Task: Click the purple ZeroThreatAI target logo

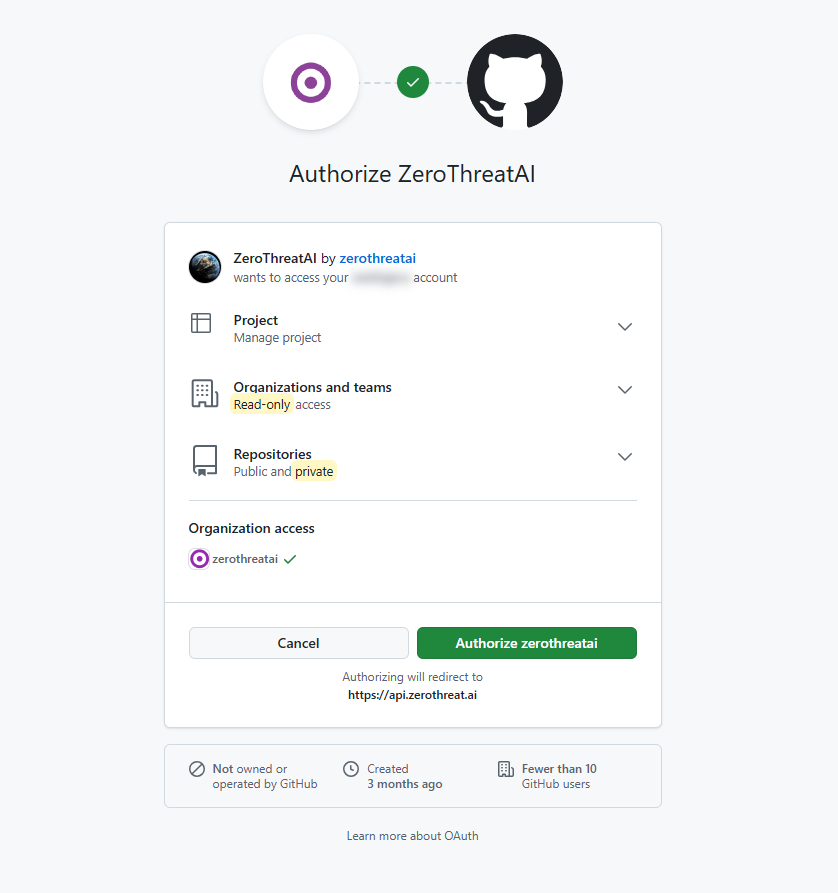Action: (x=310, y=83)
